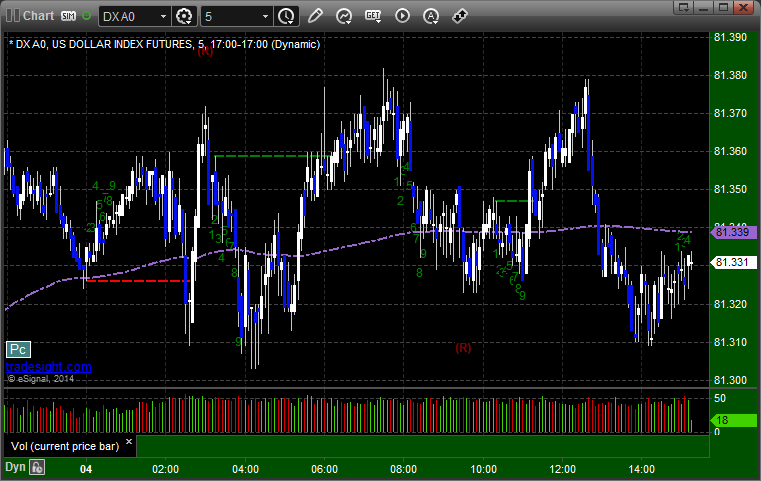Open the studies chart-line menu

pyautogui.click(x=344, y=16)
